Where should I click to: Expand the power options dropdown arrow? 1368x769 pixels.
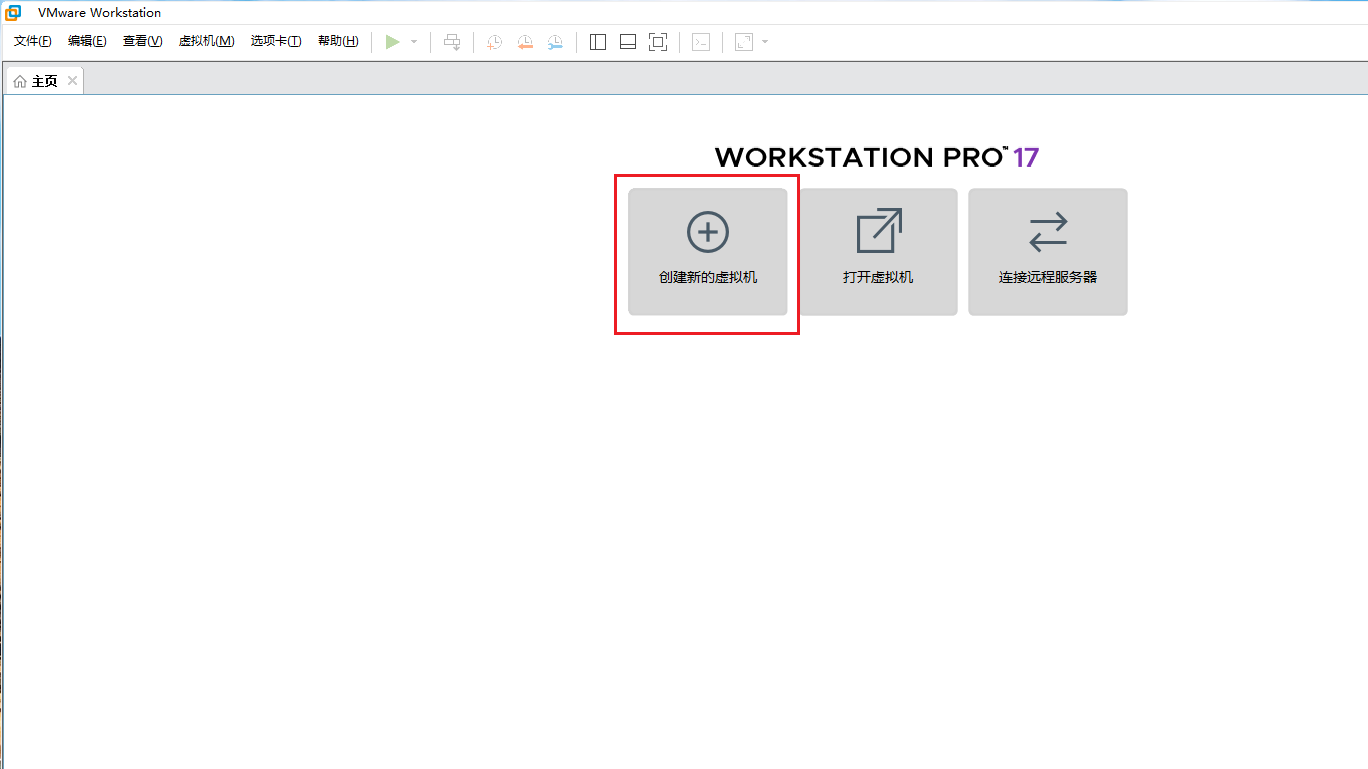[414, 42]
